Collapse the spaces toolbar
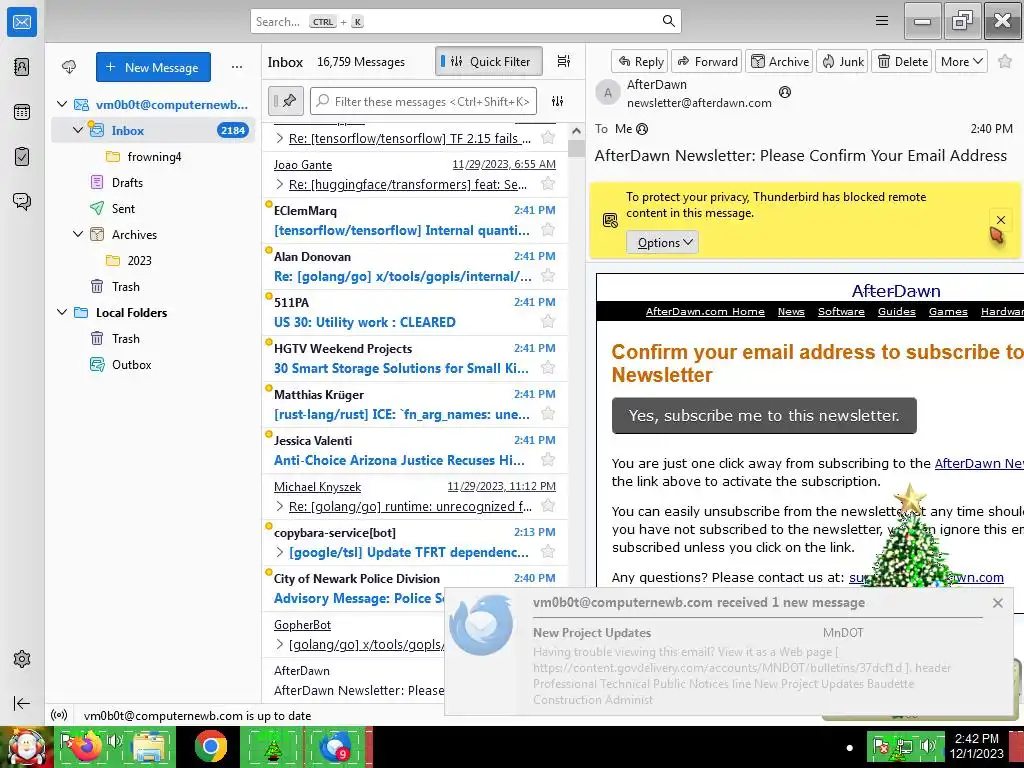This screenshot has height=768, width=1024. coord(22,703)
